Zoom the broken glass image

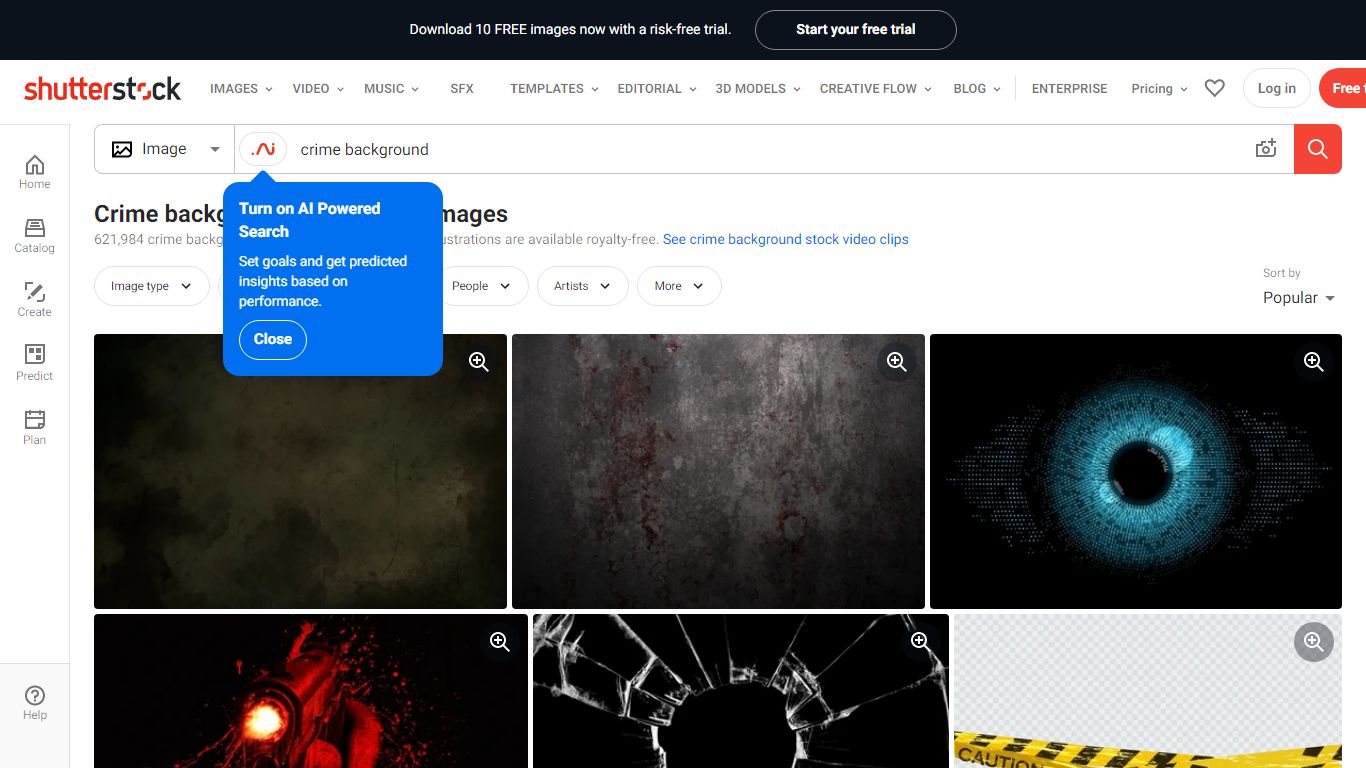[x=921, y=642]
